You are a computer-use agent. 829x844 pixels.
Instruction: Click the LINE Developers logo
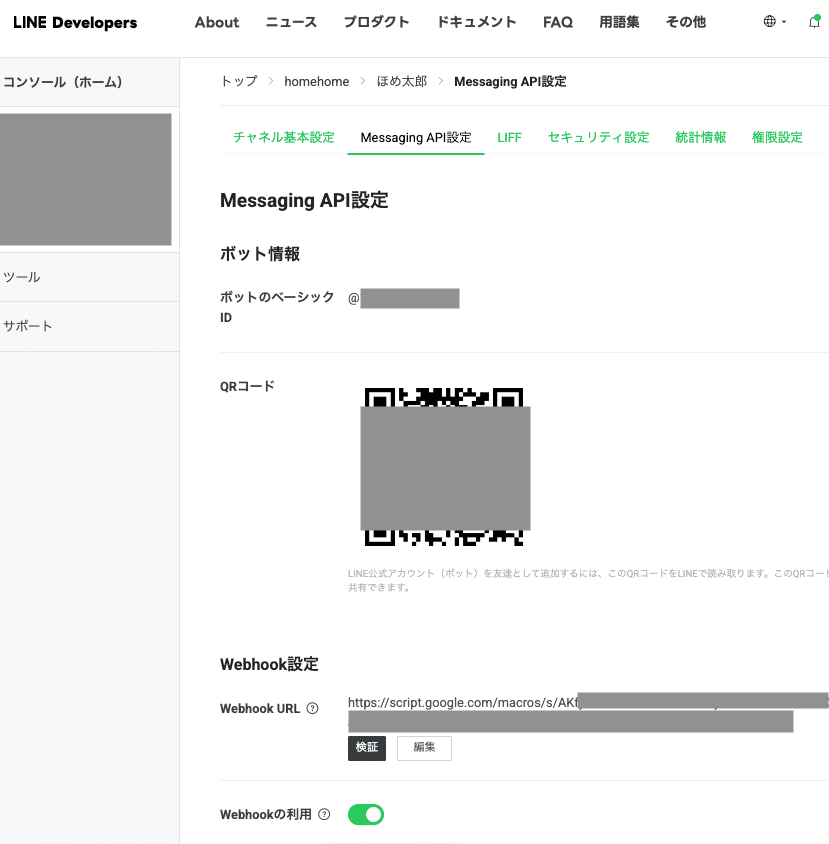pyautogui.click(x=75, y=23)
